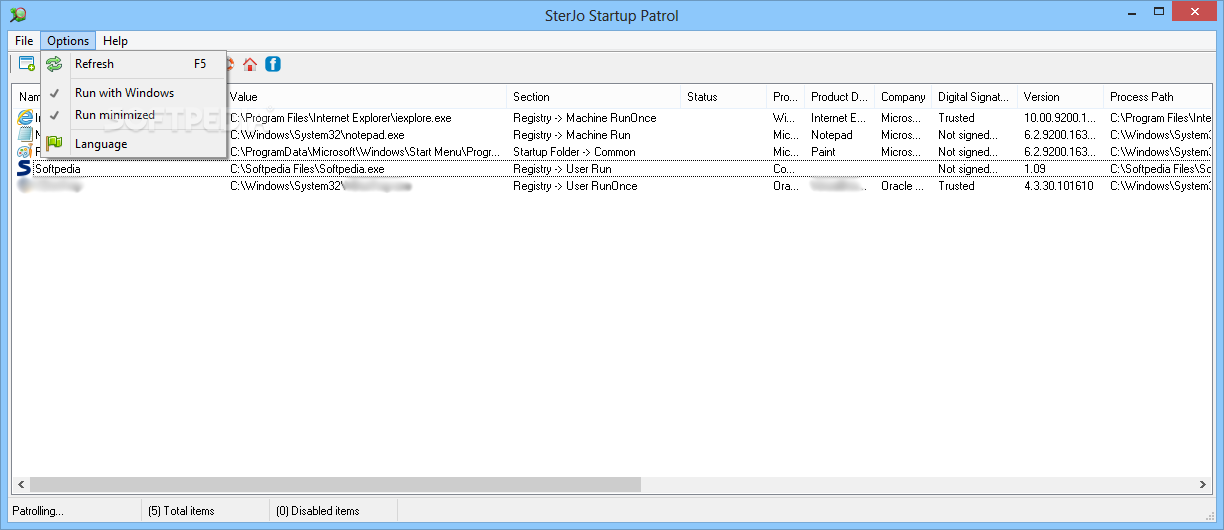
Task: Click the add new startup item toolbar icon
Action: 27,64
